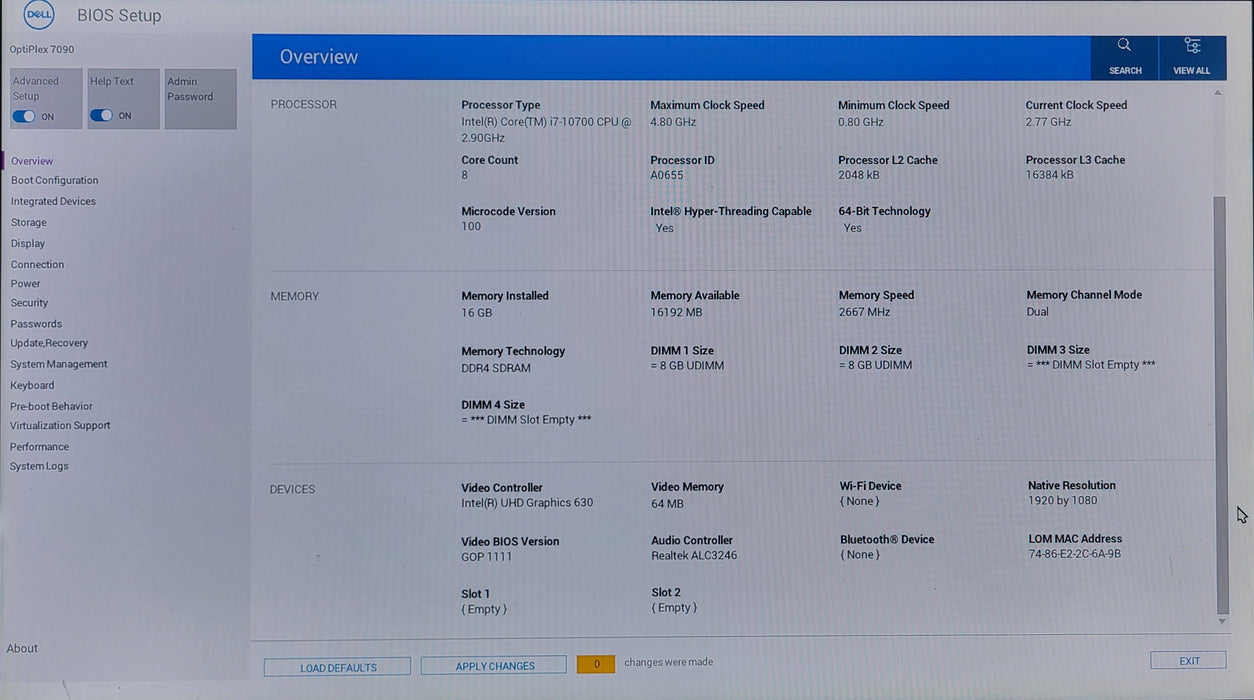Click the scrollbar up arrow

click(1218, 93)
